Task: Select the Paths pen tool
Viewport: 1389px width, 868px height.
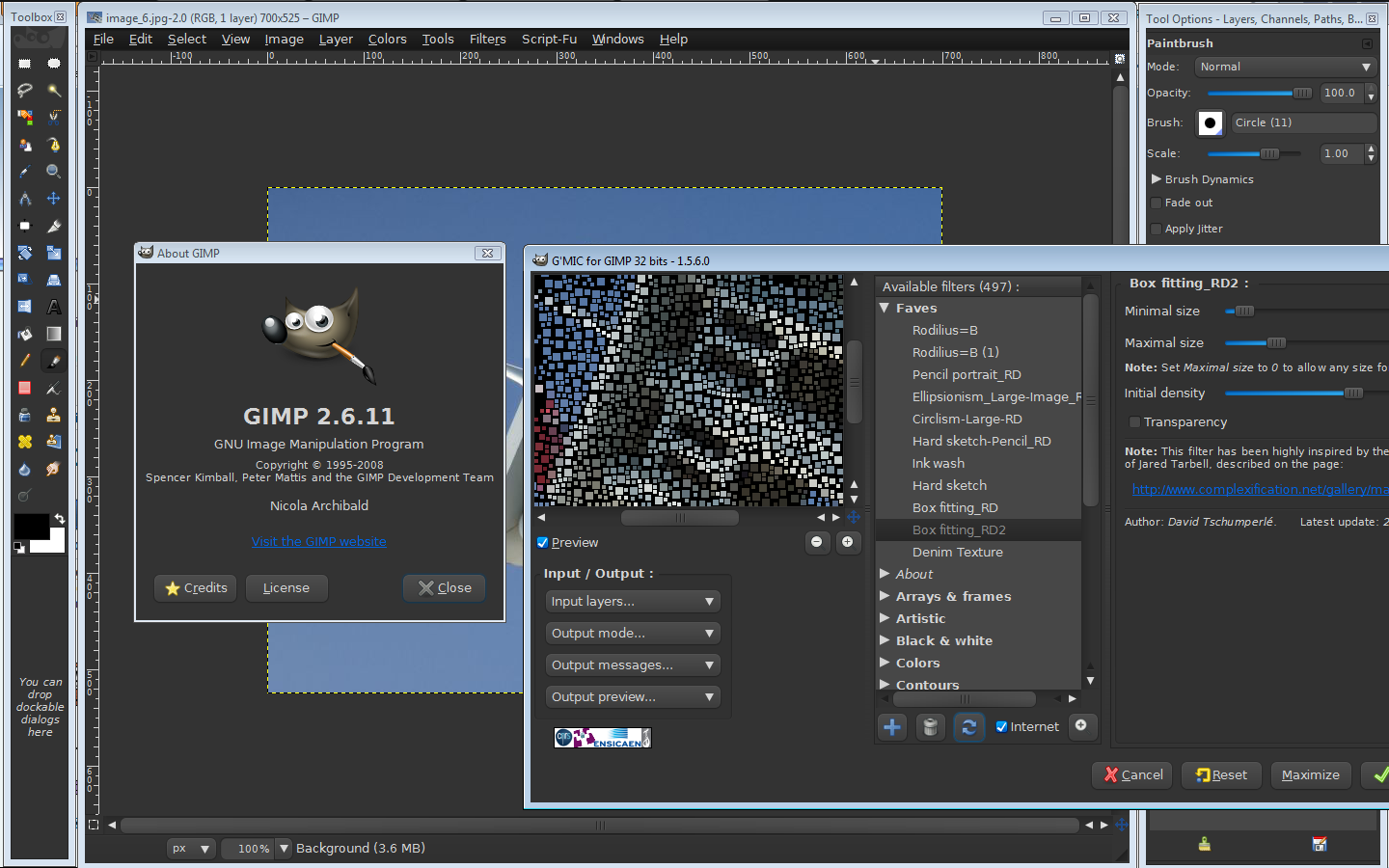Action: [54, 145]
